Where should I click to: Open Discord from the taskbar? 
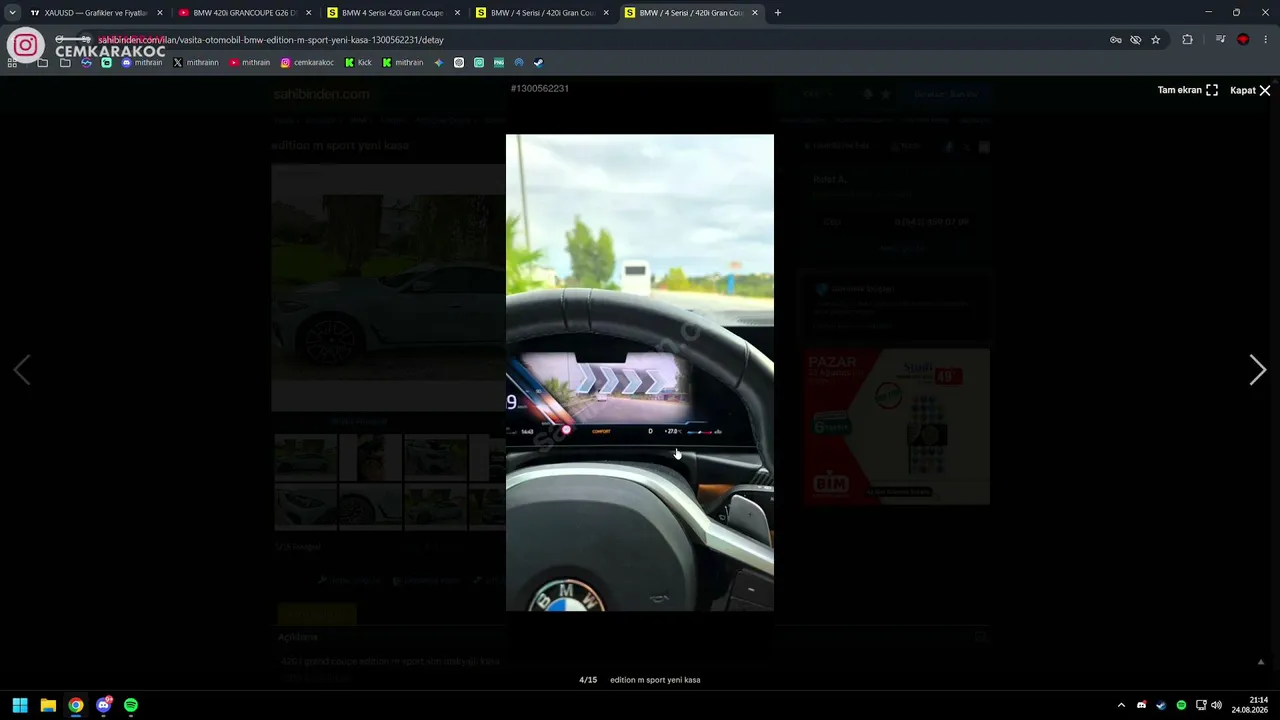point(104,705)
